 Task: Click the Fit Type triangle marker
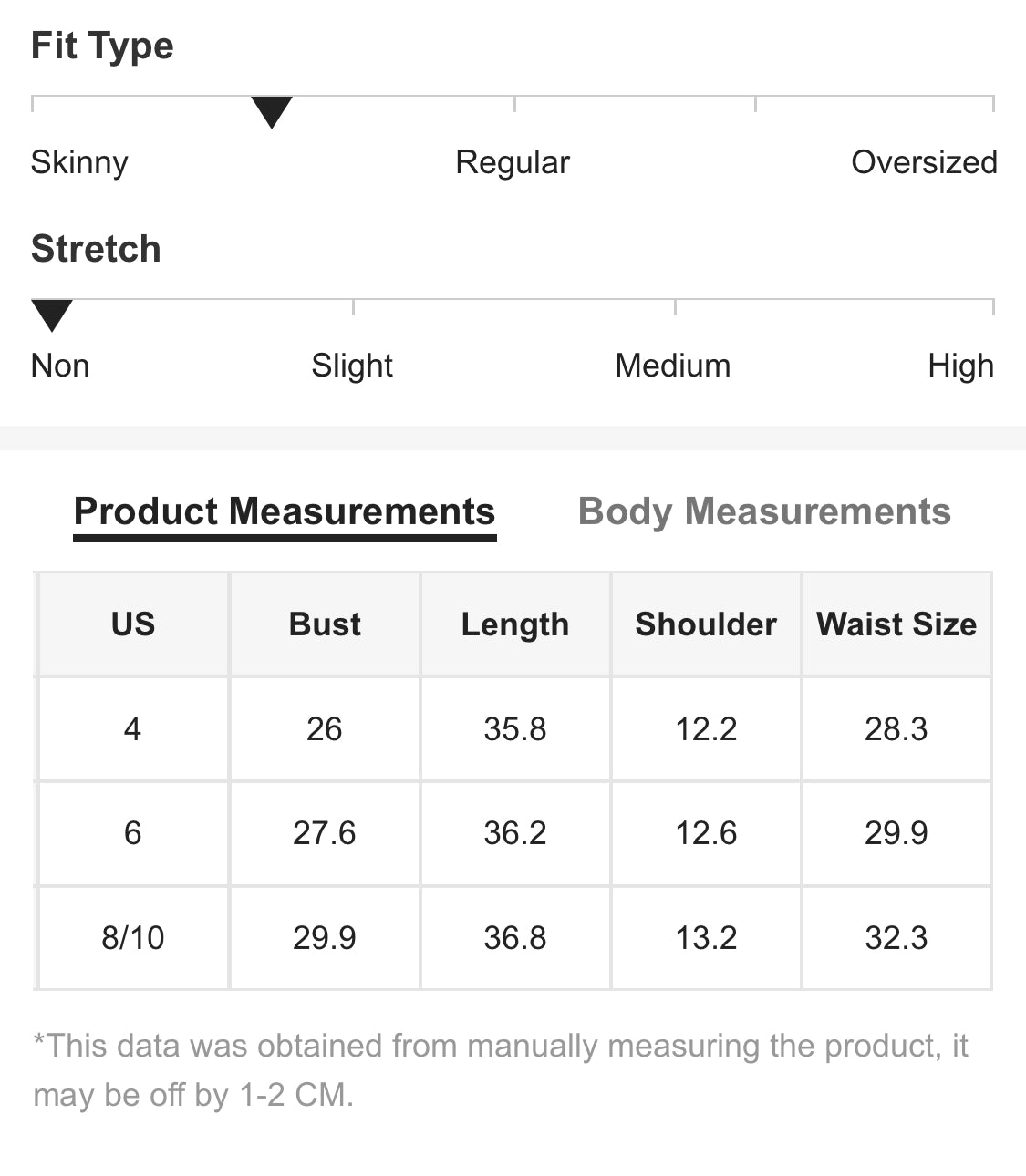pos(272,112)
